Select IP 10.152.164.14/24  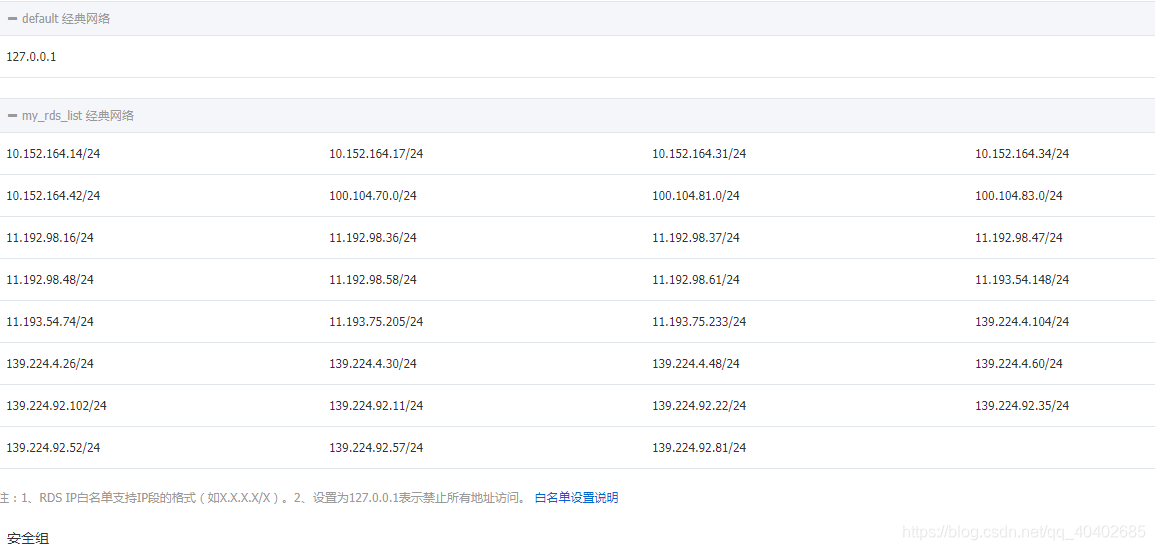click(x=53, y=154)
